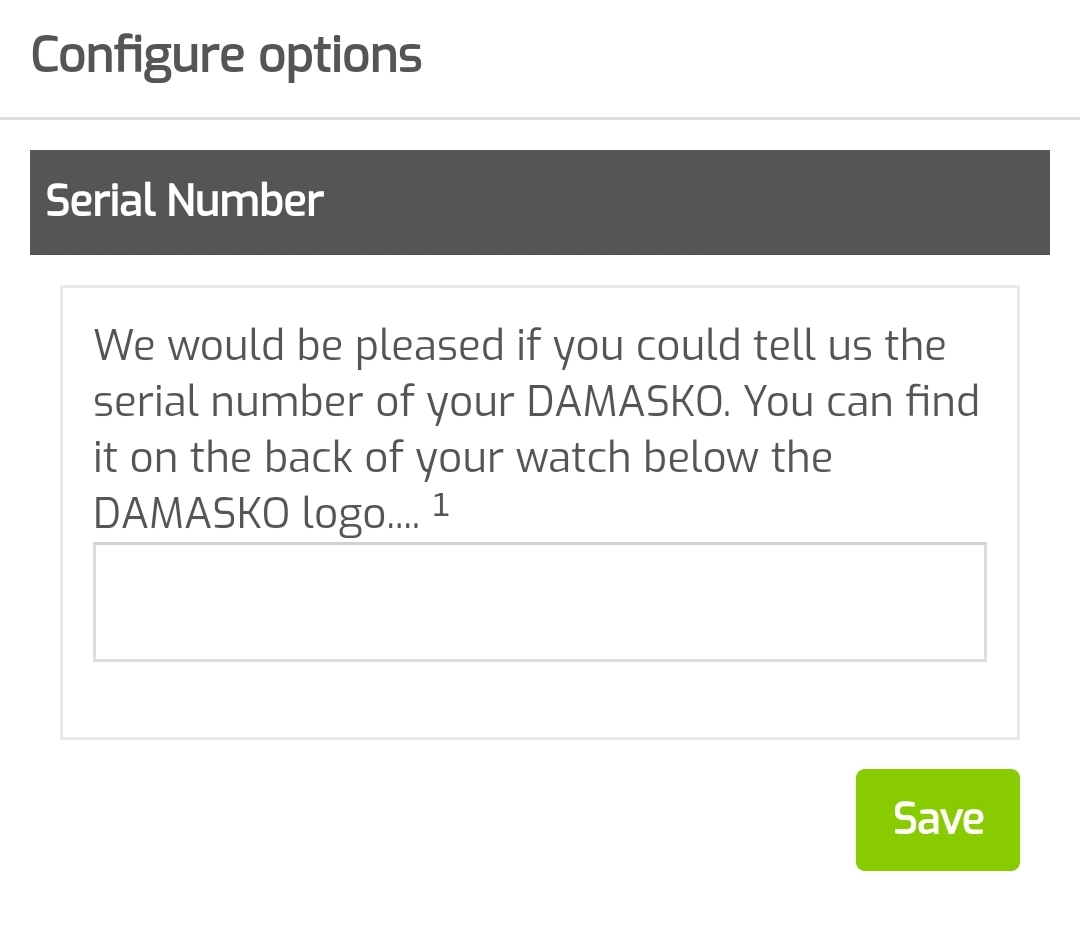Click the small 1 after 'logo....'

441,507
